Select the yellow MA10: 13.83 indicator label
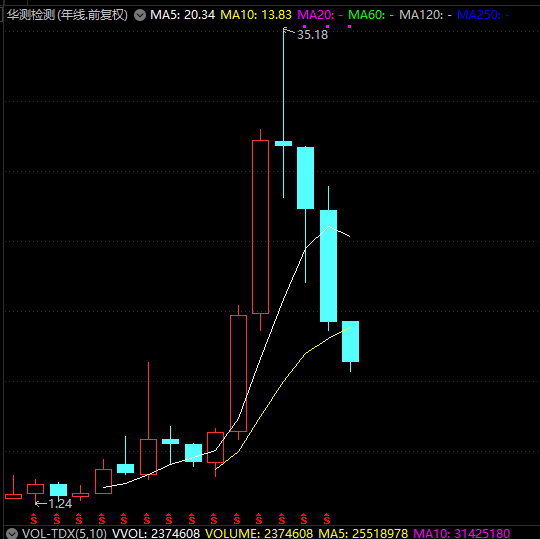 (256, 15)
